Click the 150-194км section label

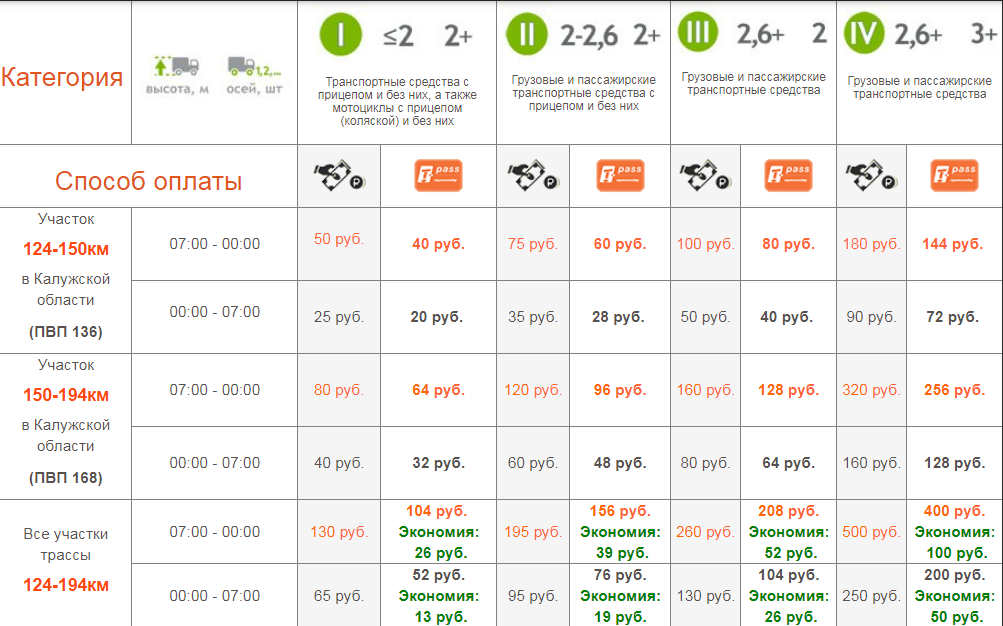(66, 395)
